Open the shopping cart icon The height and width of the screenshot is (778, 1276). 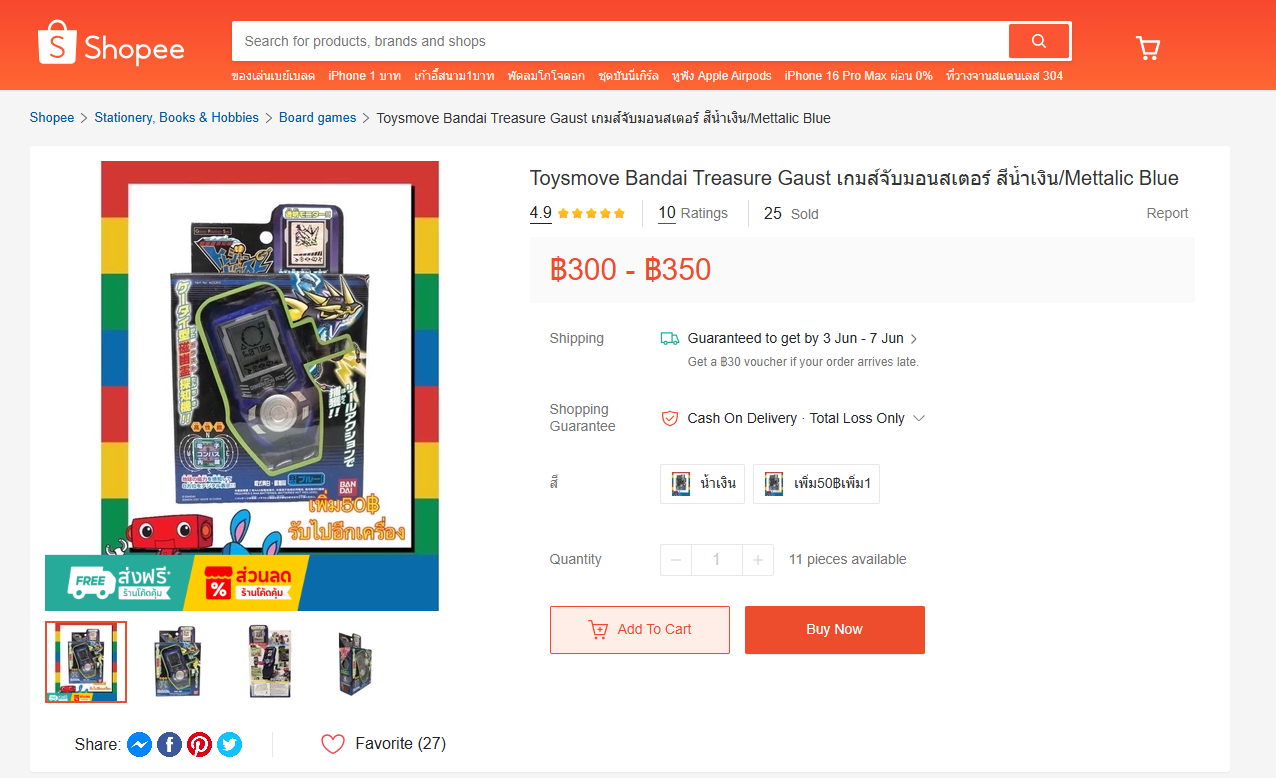(x=1147, y=48)
